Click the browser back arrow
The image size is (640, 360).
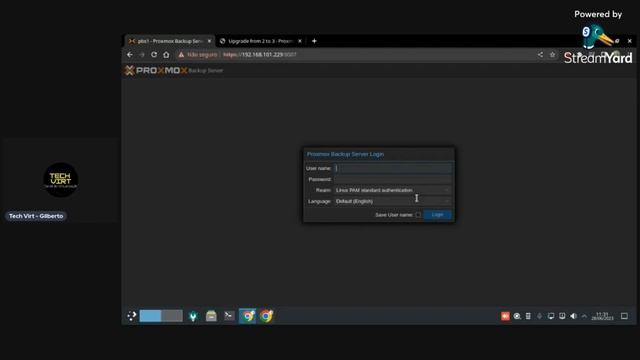click(130, 54)
